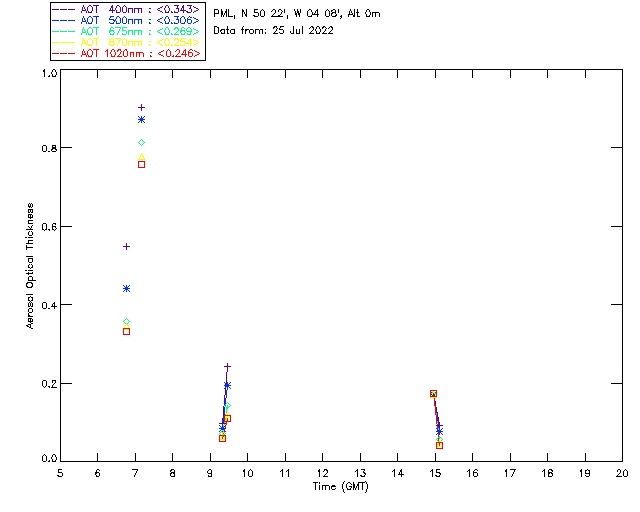
Task: Click the AOT 500nm legend entry
Action: click(x=127, y=20)
